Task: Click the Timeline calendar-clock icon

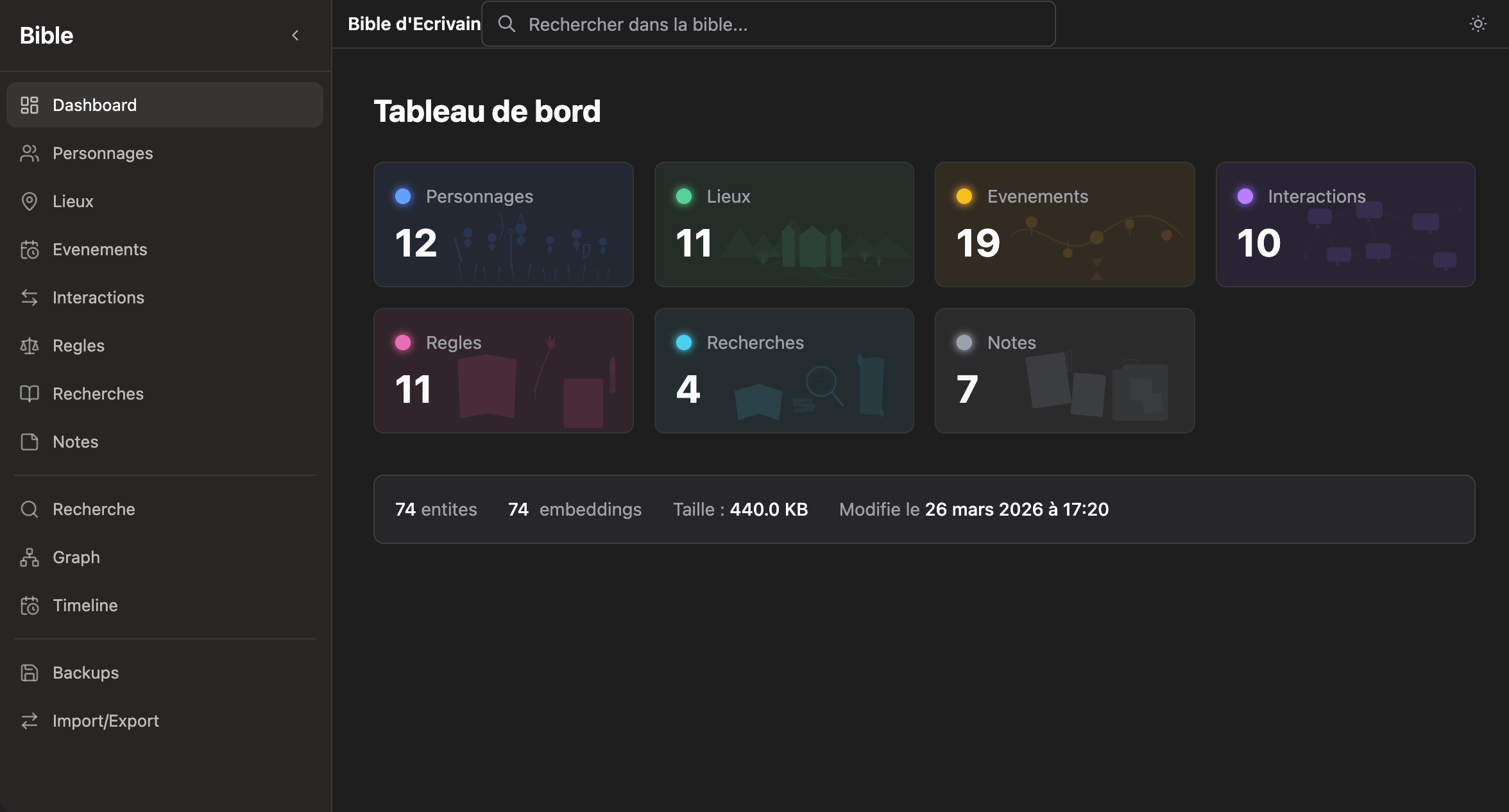Action: tap(30, 605)
